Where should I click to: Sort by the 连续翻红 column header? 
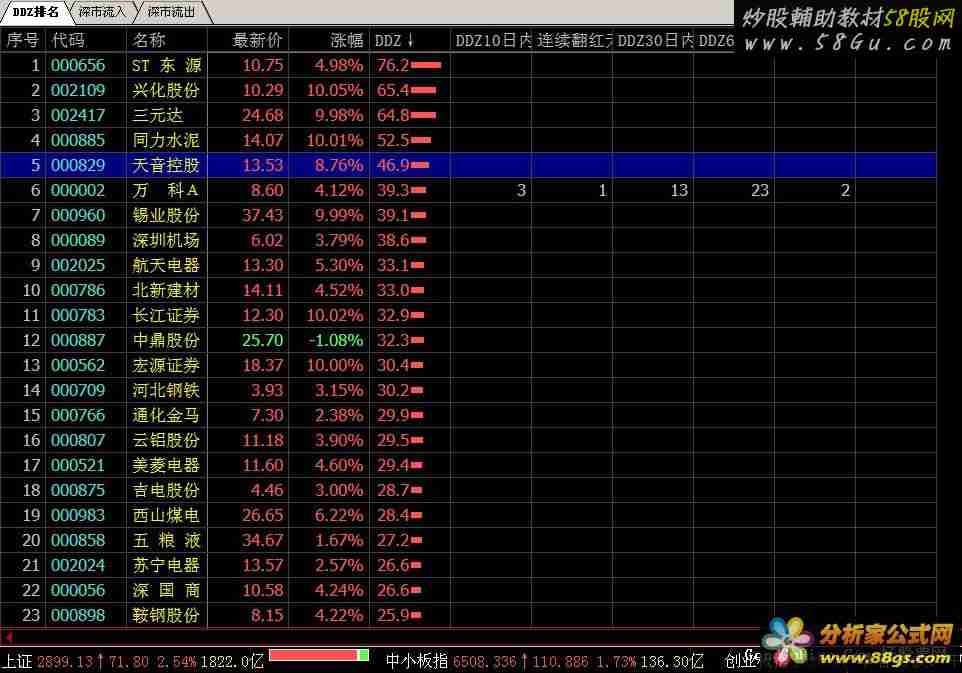(x=574, y=40)
